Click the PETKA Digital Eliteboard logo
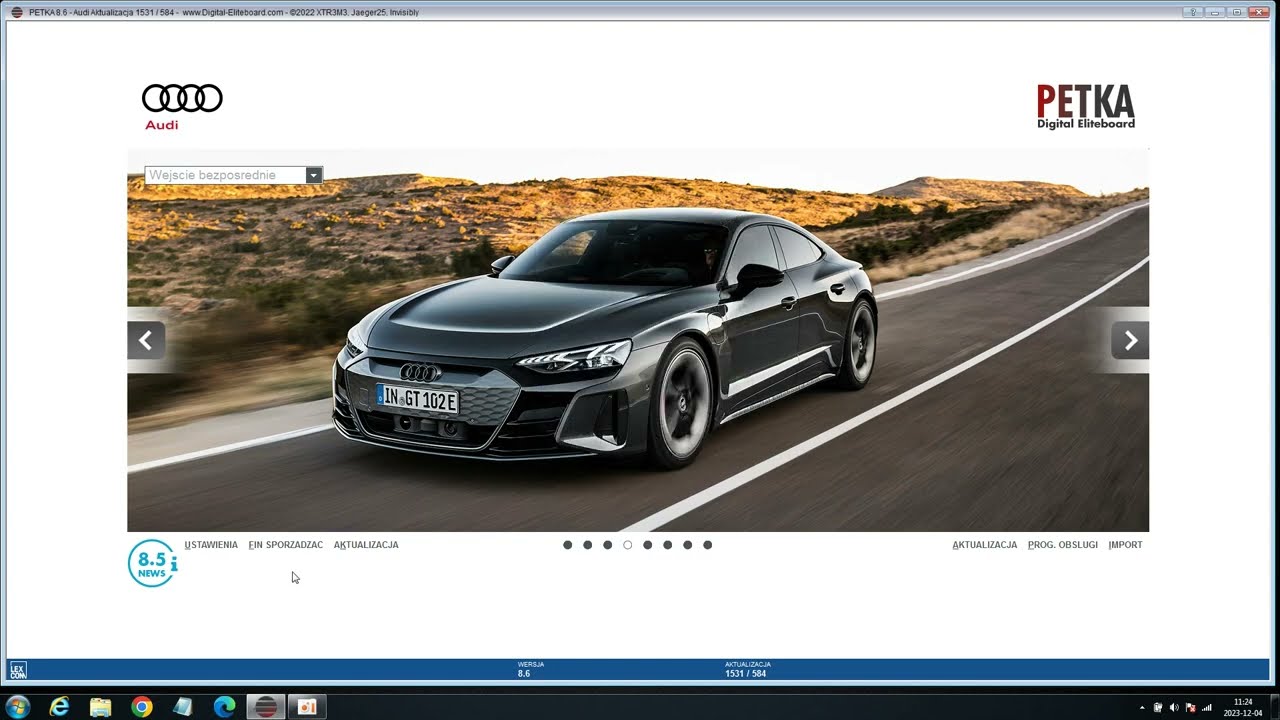Screen dimensions: 1280x720 coord(1085,107)
